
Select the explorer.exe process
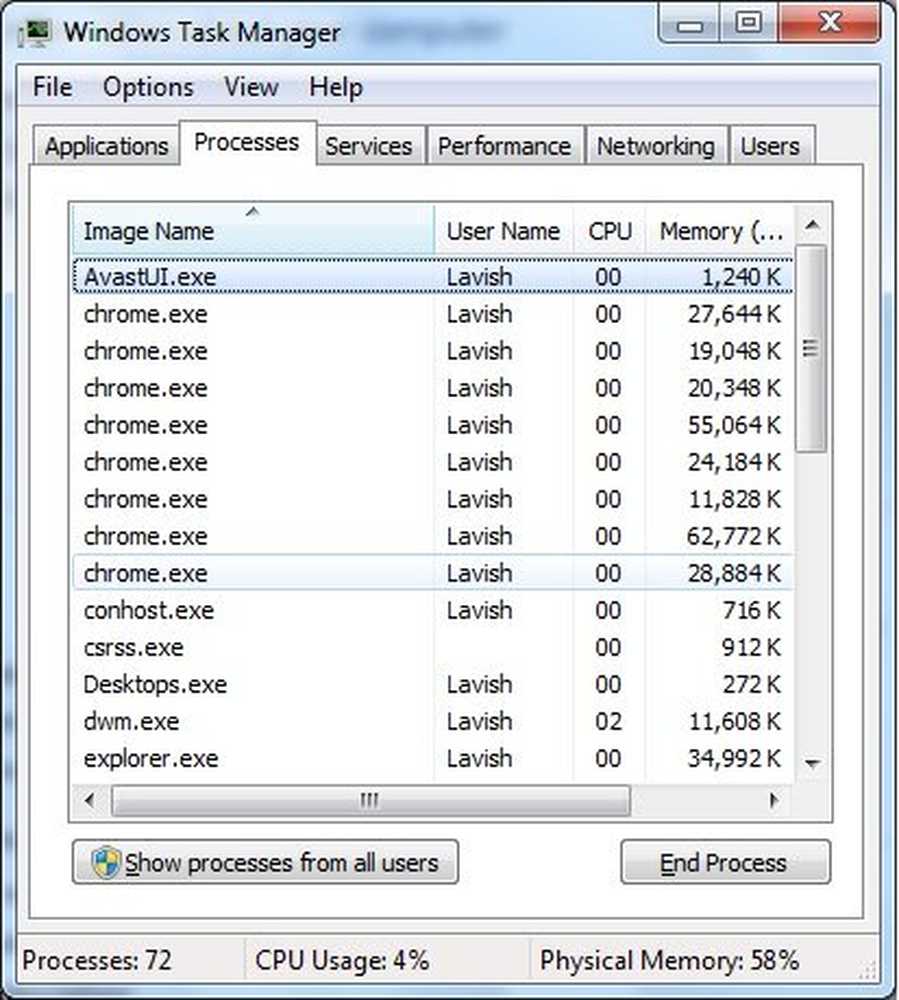(x=433, y=758)
